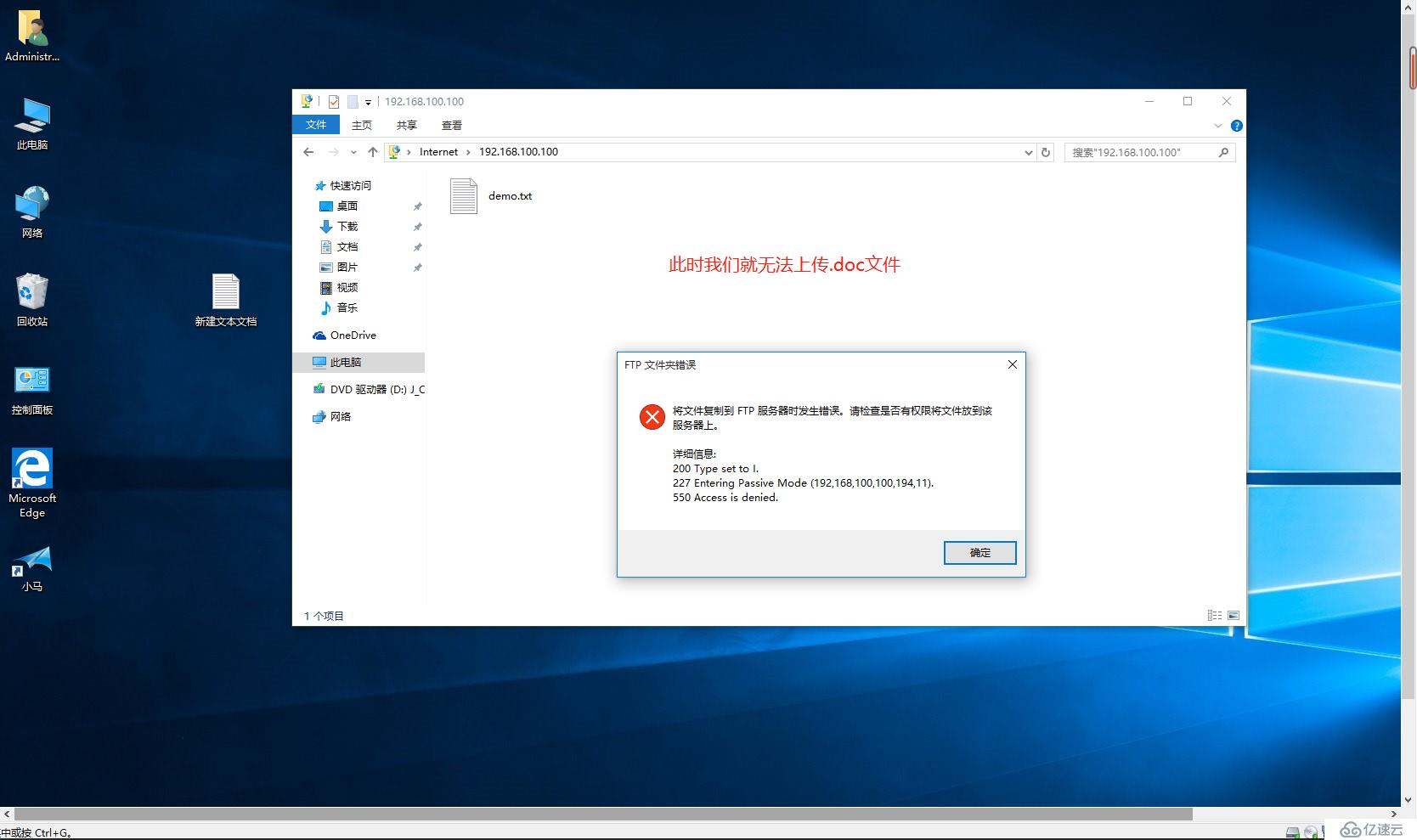Select 文档 in the navigation pane
This screenshot has width=1417, height=840.
(x=339, y=246)
